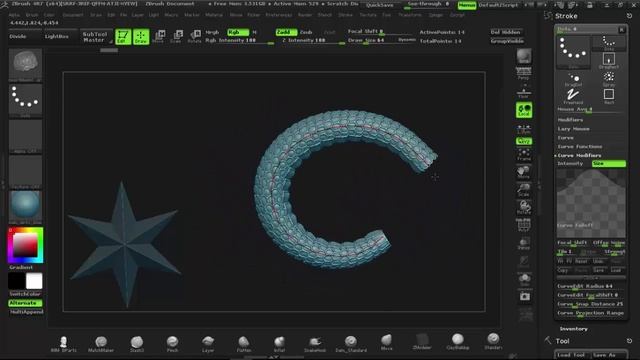640x360 pixels.
Task: Select the IMM BParts brush
Action: (x=64, y=344)
